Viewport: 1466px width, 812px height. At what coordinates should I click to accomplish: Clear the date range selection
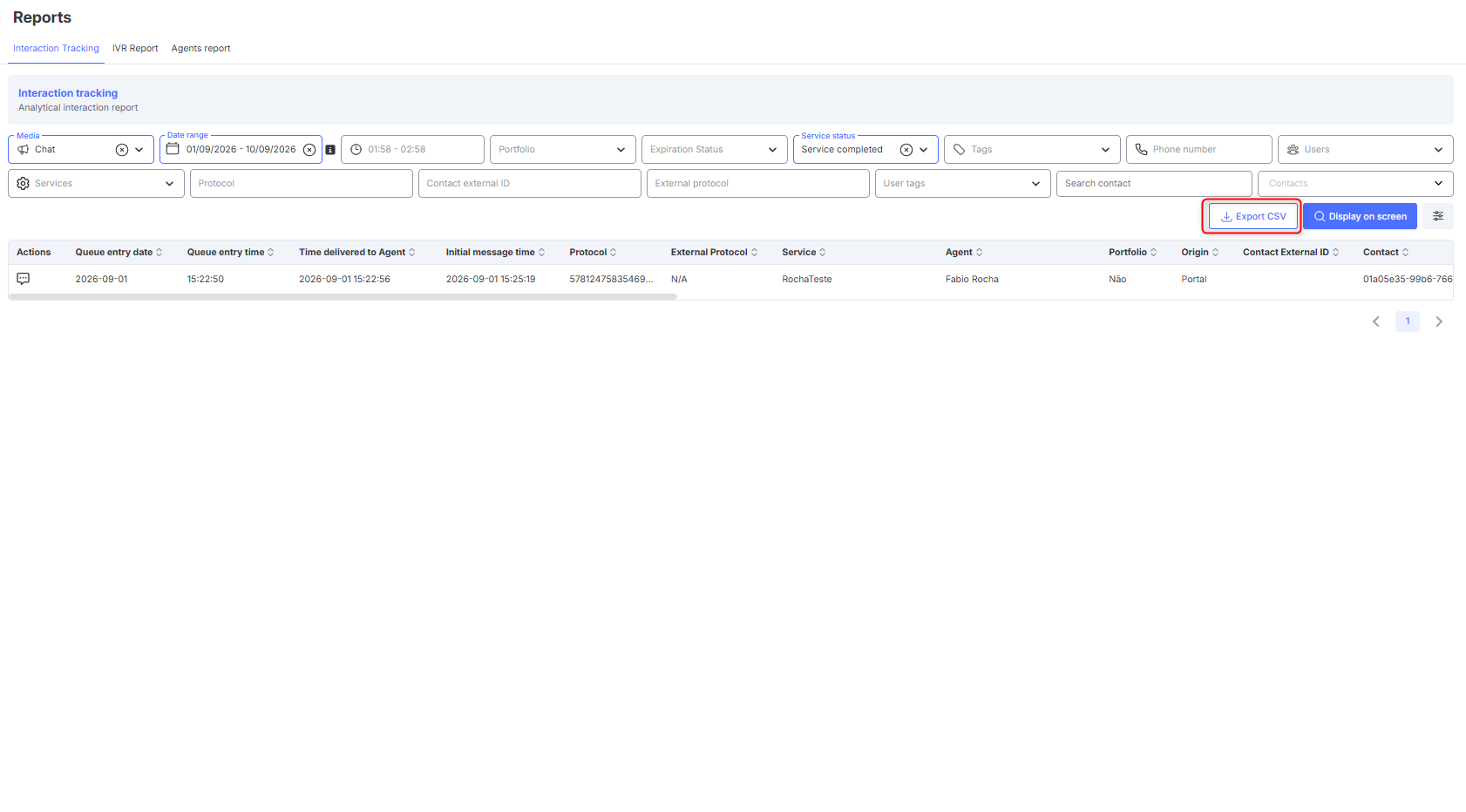(x=309, y=150)
